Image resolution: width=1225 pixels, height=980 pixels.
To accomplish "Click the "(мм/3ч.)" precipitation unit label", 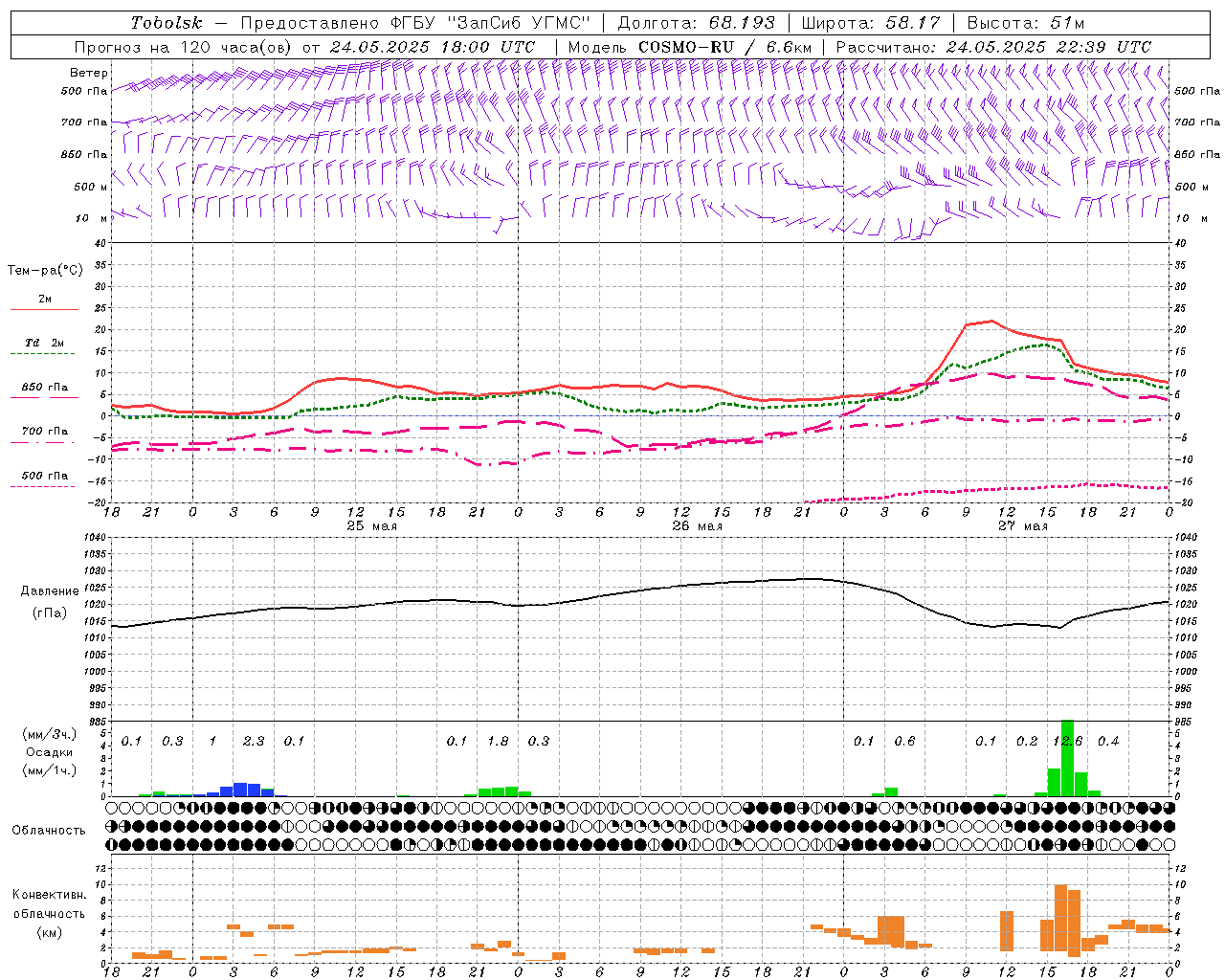I will point(49,734).
